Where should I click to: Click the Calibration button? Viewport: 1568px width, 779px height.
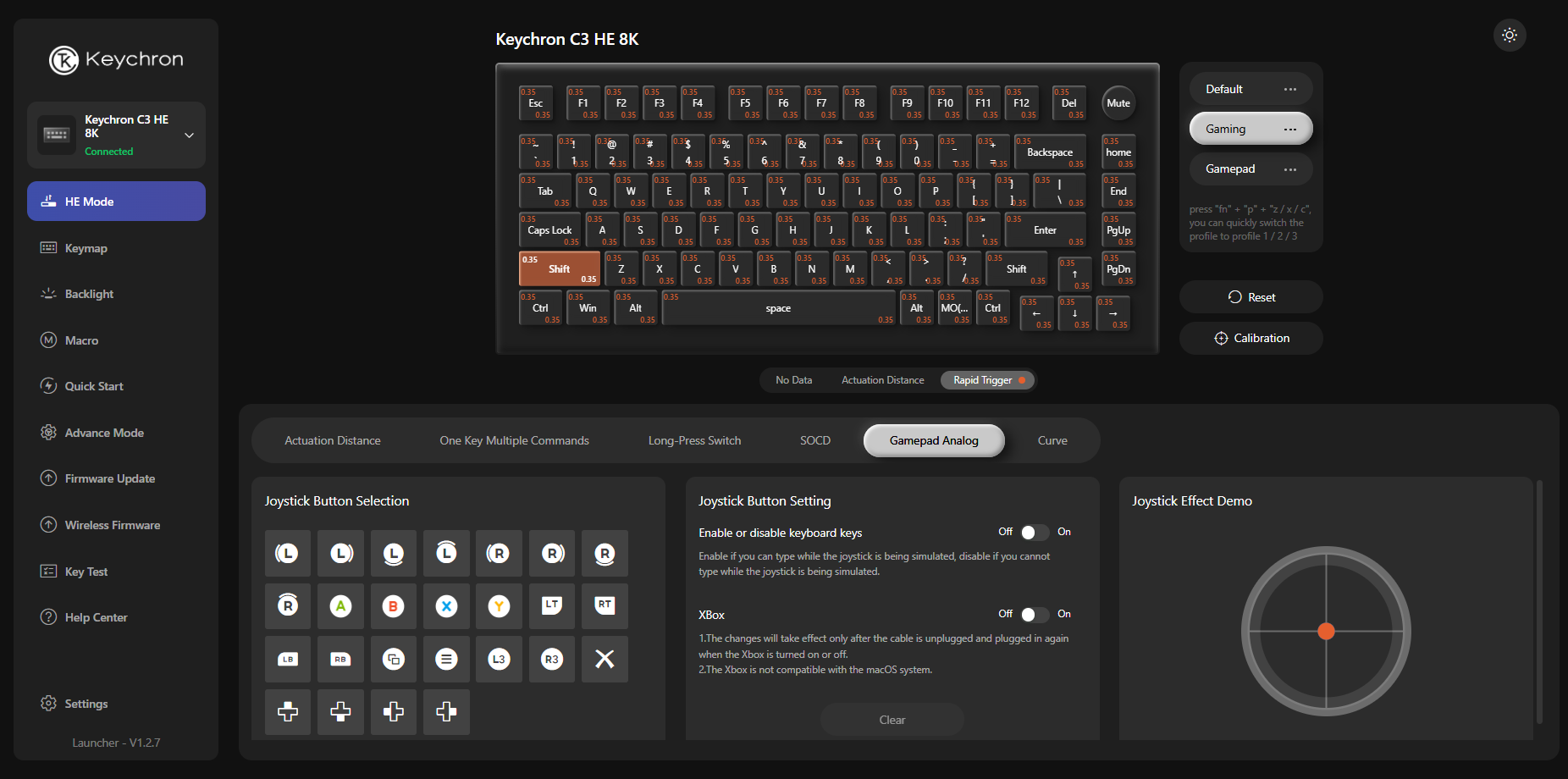(x=1251, y=338)
